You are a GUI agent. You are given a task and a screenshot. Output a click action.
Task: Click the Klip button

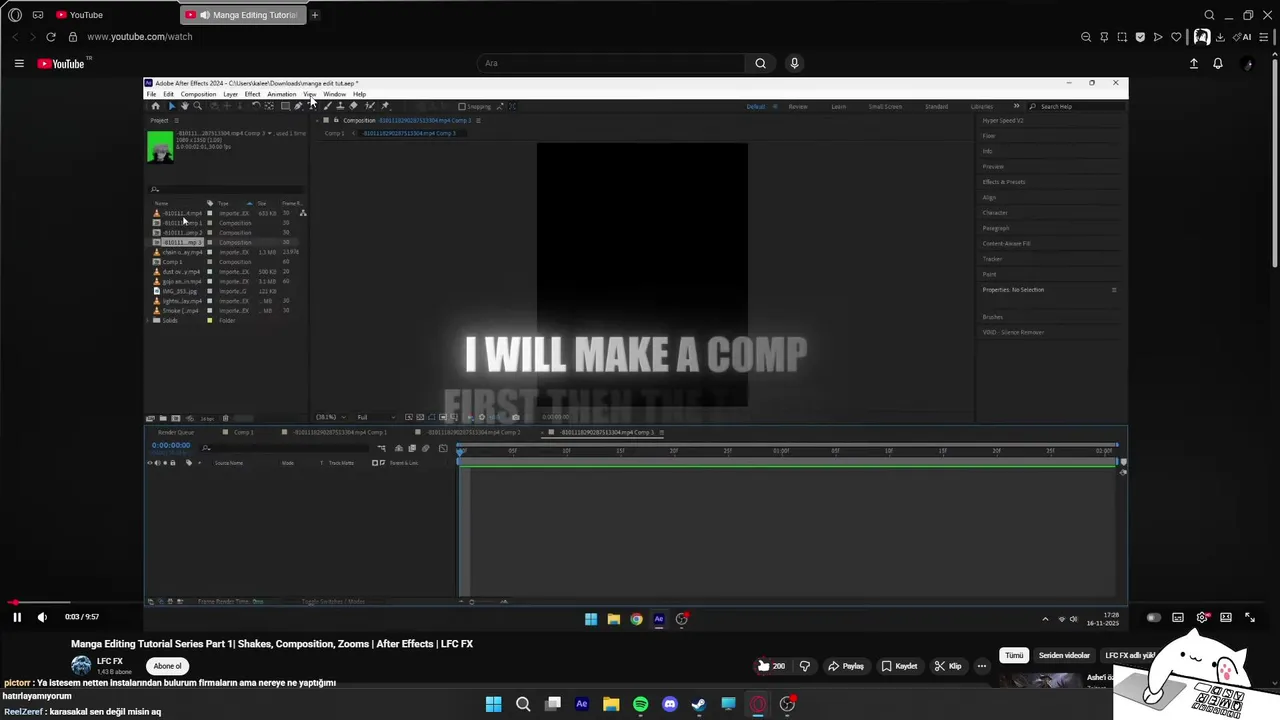pos(948,666)
